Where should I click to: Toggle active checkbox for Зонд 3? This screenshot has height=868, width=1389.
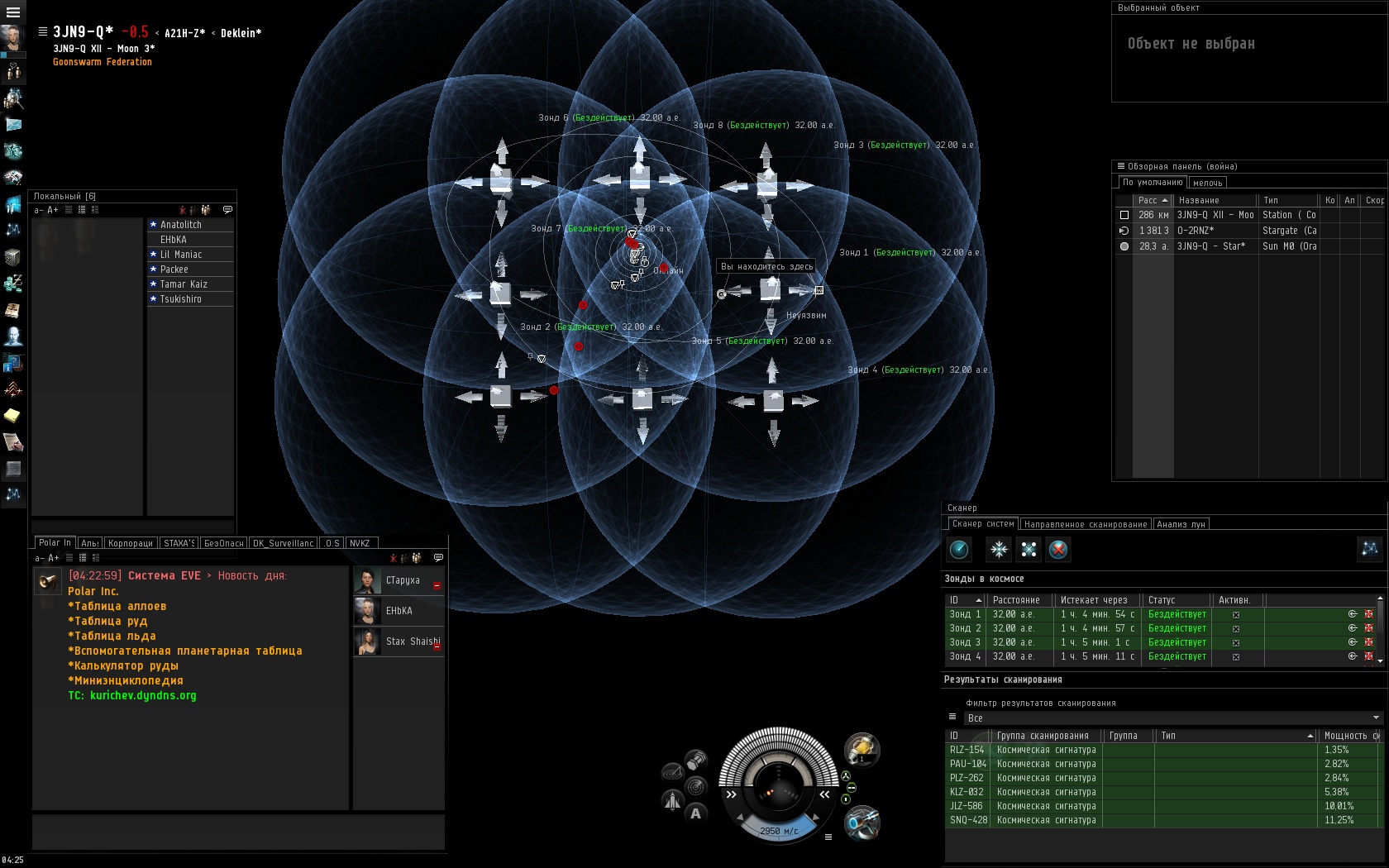pyautogui.click(x=1236, y=642)
